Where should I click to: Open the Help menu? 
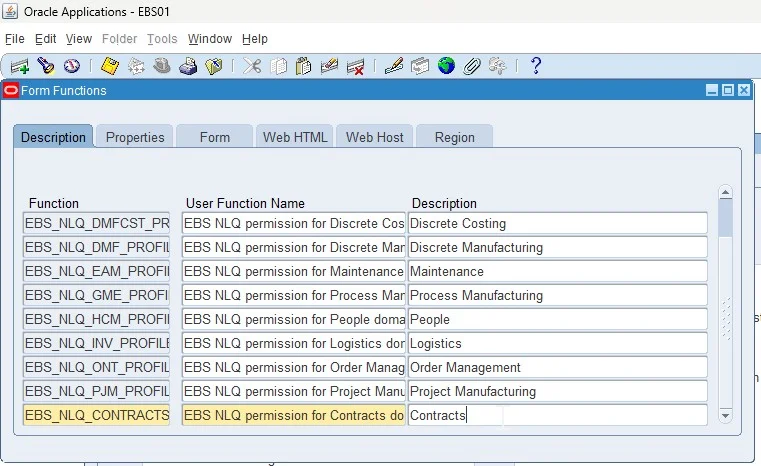255,39
